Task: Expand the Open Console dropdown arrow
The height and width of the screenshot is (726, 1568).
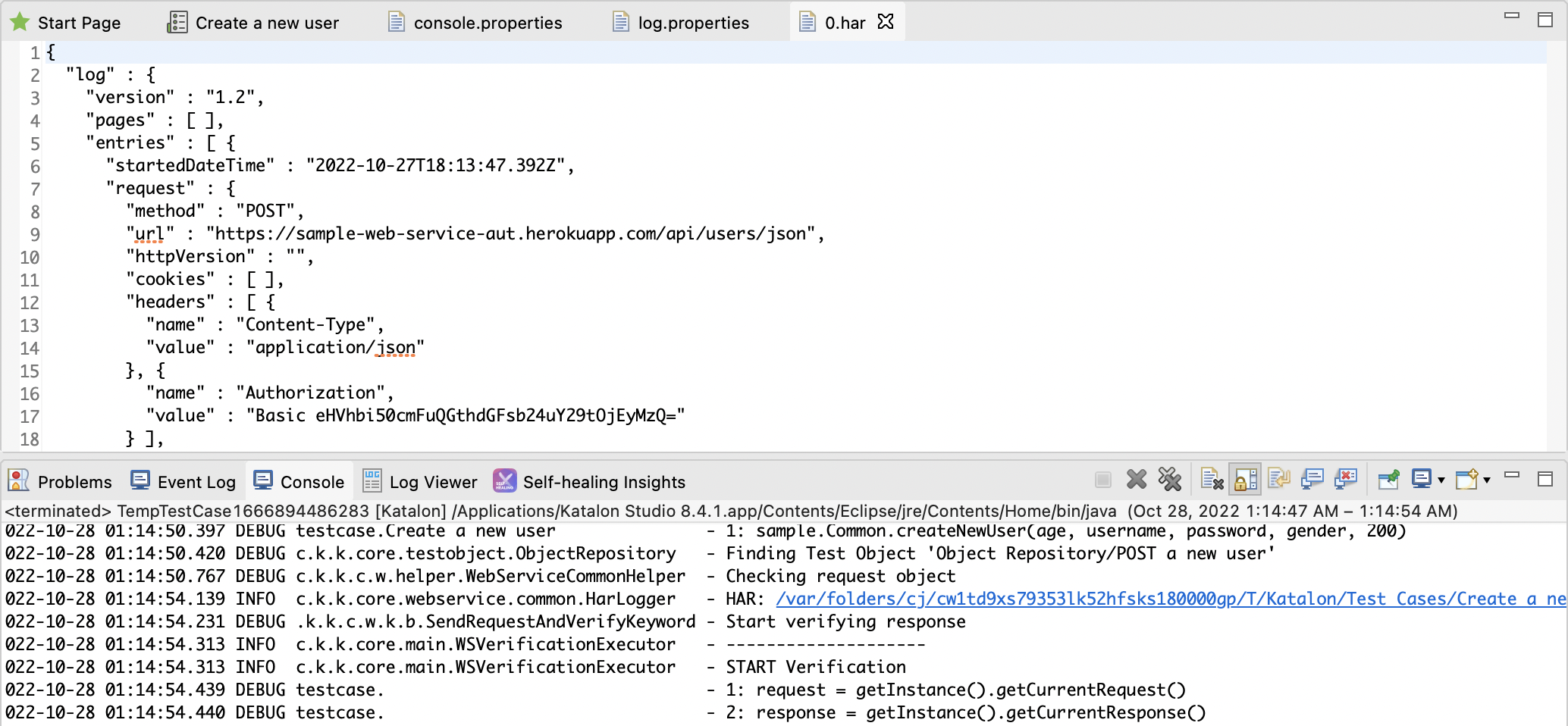Action: pos(1487,480)
